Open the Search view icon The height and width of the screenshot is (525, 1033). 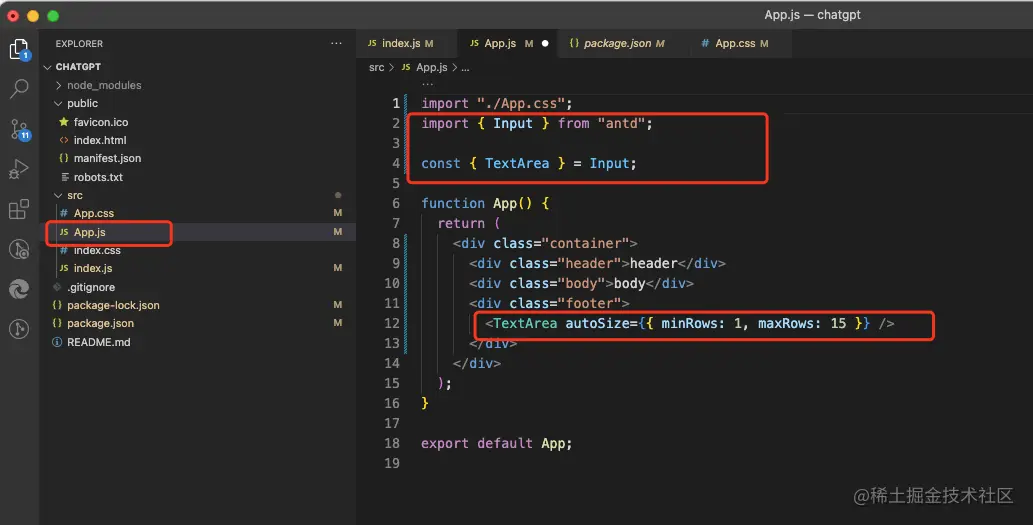19,88
